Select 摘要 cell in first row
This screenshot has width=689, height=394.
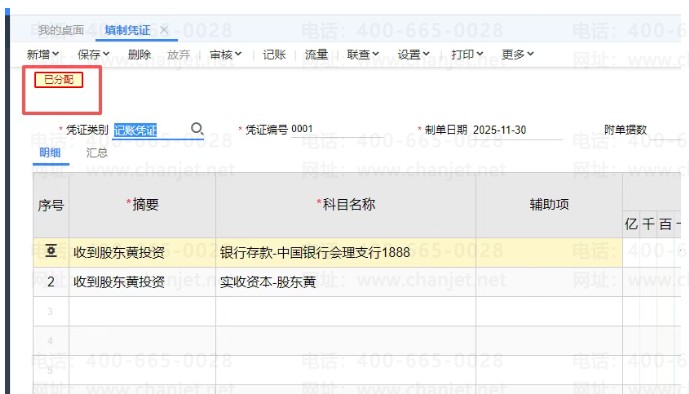point(142,253)
